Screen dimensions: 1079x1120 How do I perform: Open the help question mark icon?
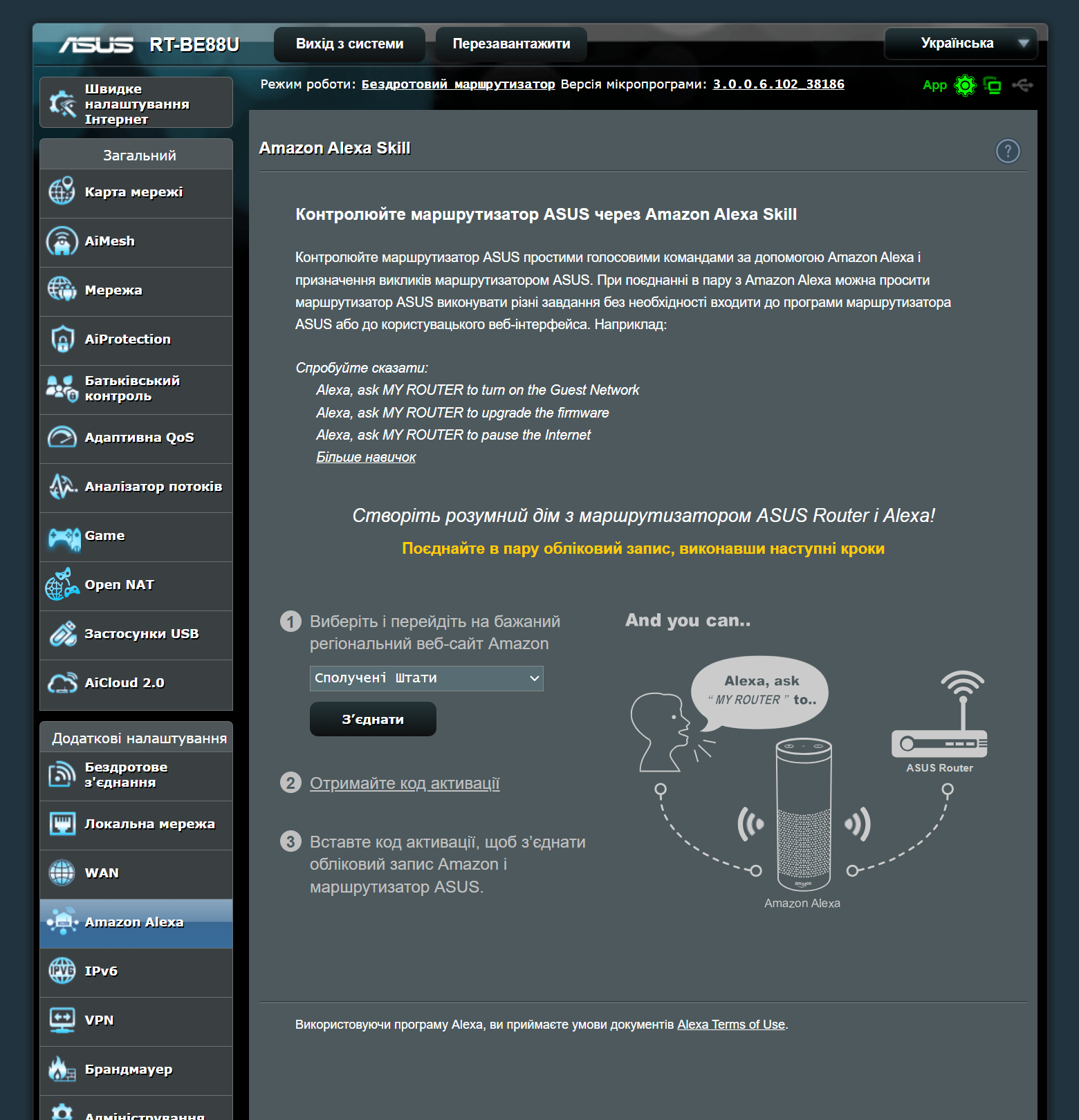click(1008, 151)
